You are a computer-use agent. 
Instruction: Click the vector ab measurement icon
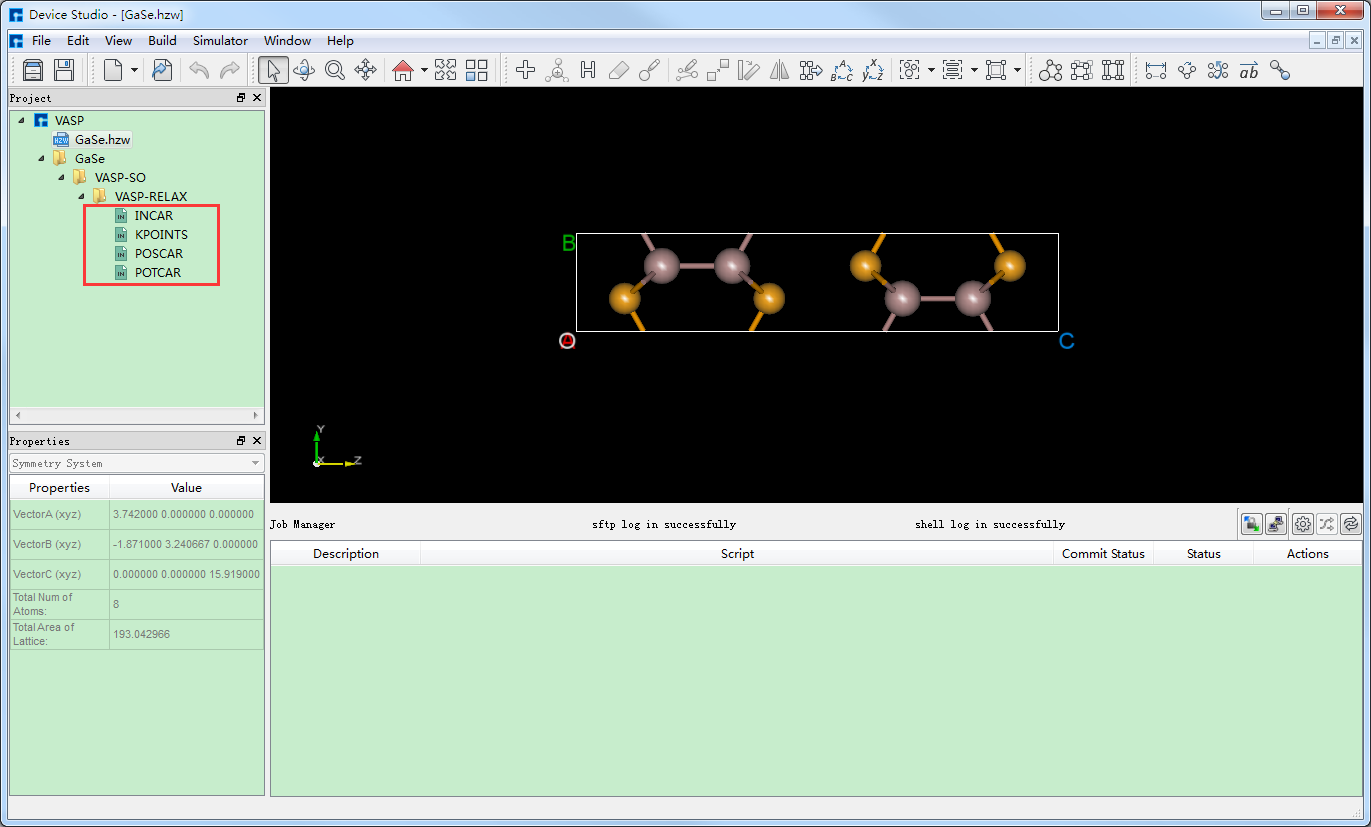[x=1249, y=70]
